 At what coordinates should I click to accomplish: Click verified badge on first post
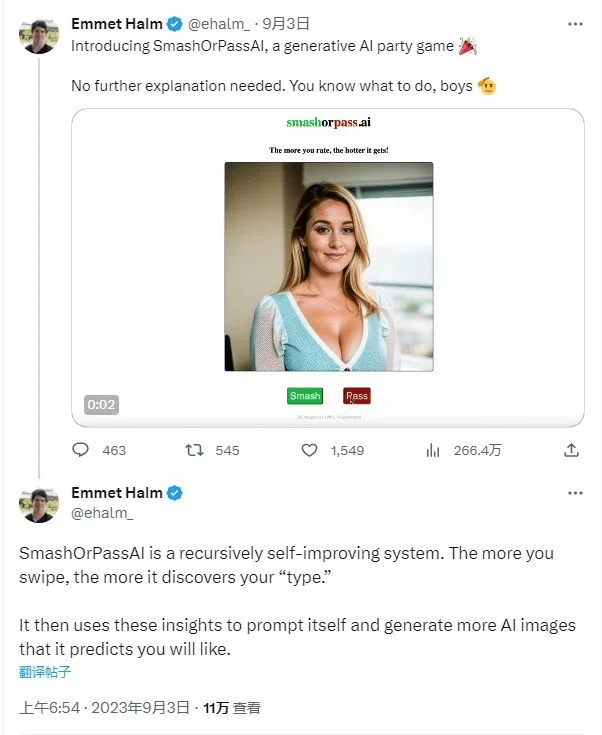pyautogui.click(x=174, y=24)
